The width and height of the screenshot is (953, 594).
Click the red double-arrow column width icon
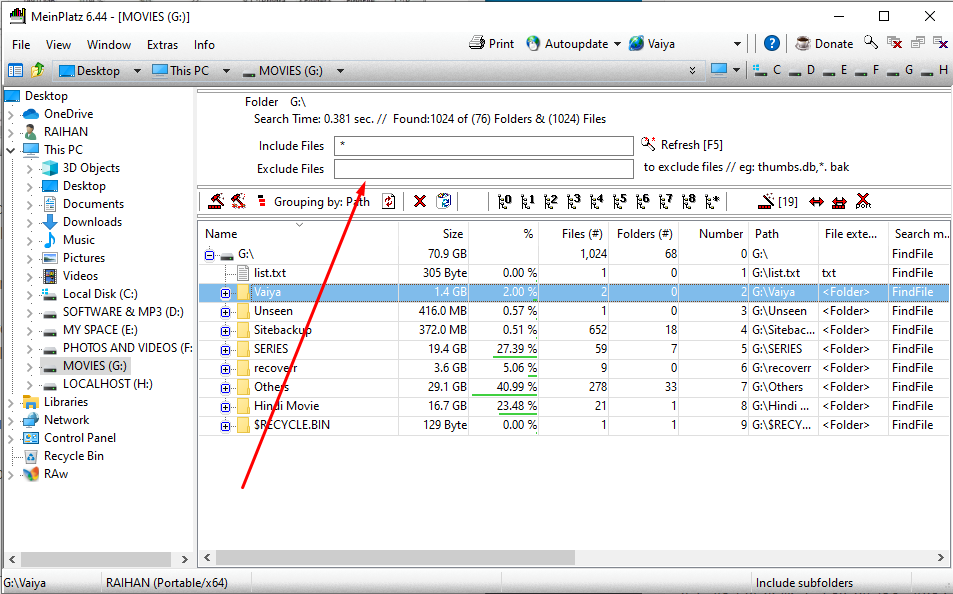[816, 202]
